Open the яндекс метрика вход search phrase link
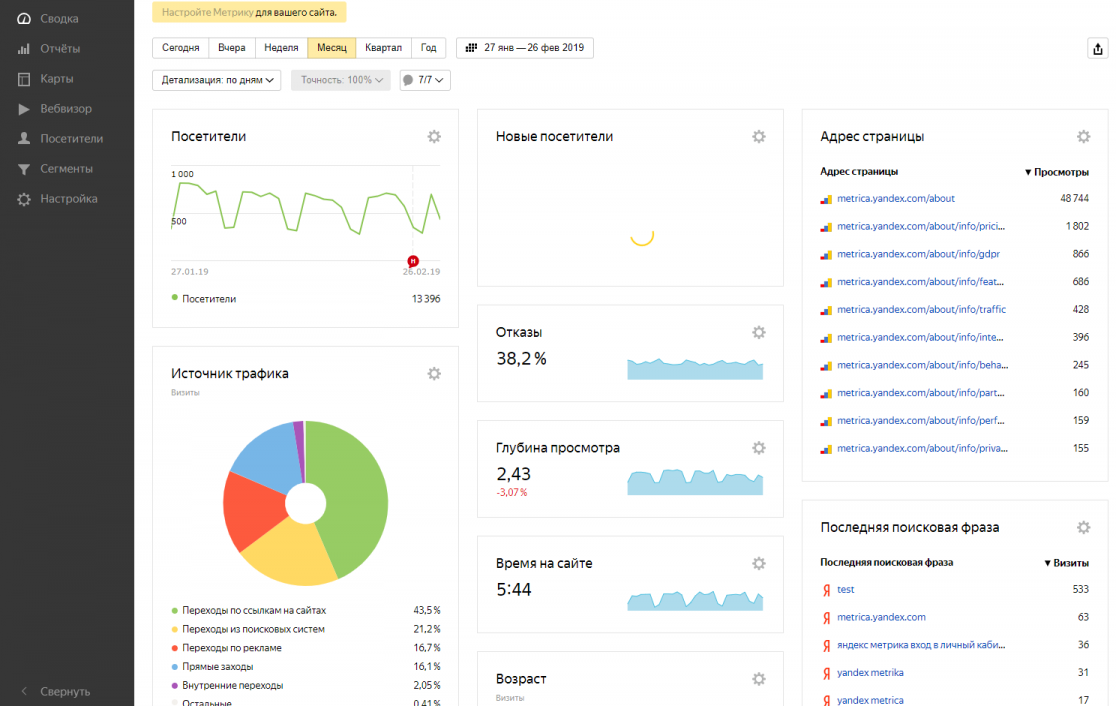This screenshot has width=1116, height=706. tap(921, 645)
